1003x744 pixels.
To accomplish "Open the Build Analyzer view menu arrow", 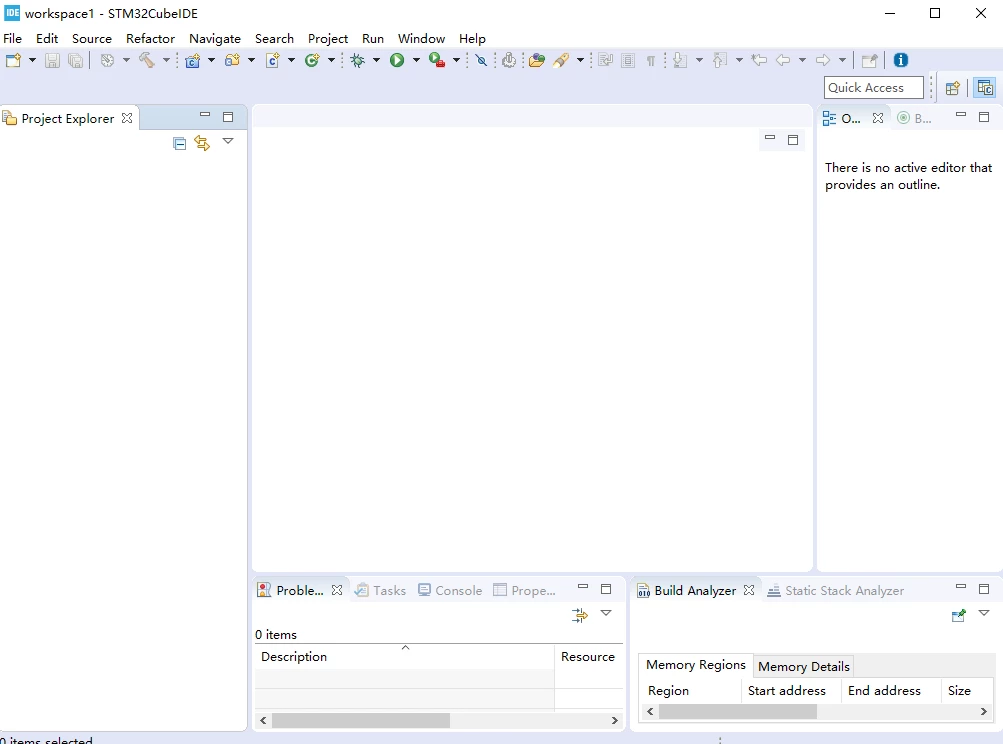I will (984, 613).
